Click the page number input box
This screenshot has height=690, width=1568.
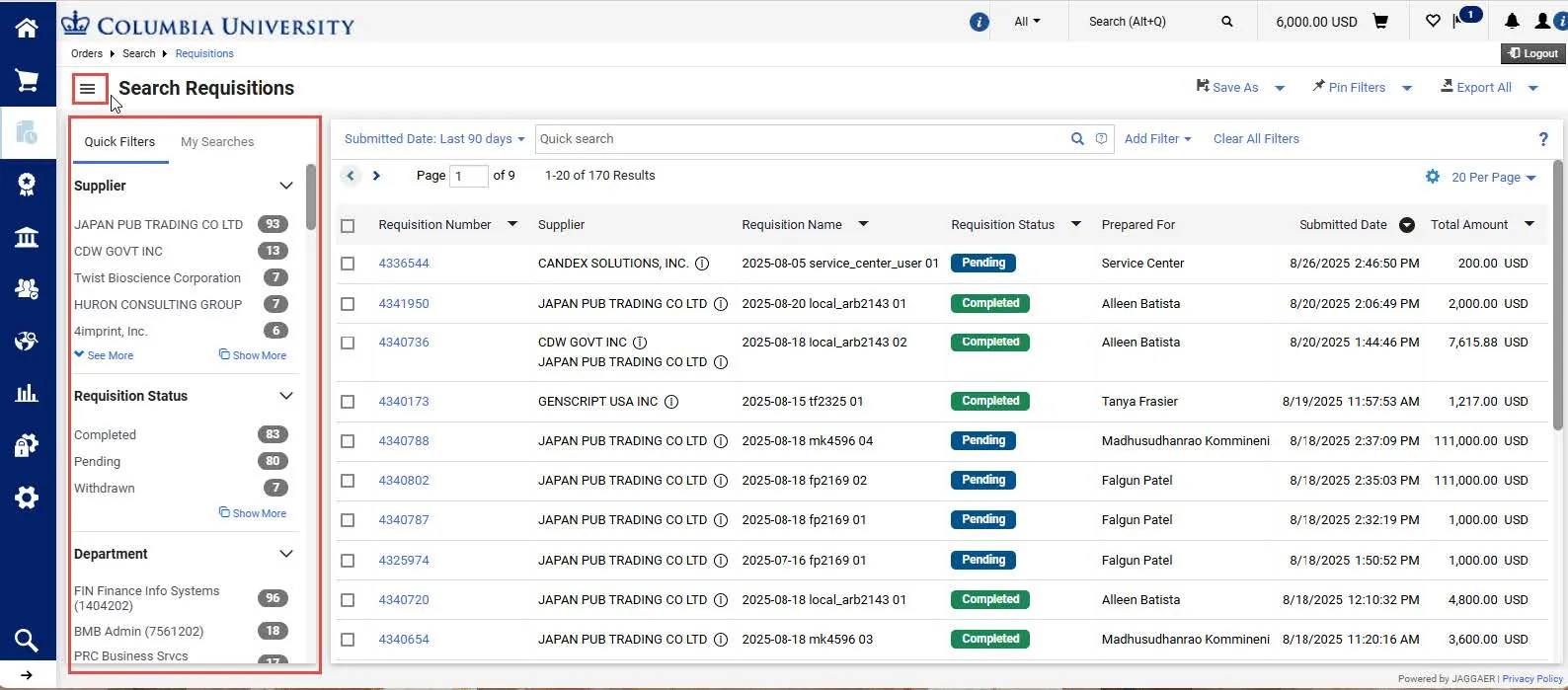tap(469, 176)
